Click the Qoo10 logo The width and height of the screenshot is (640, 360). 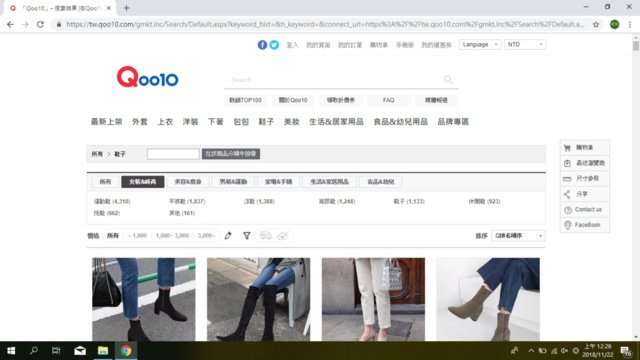coord(147,77)
